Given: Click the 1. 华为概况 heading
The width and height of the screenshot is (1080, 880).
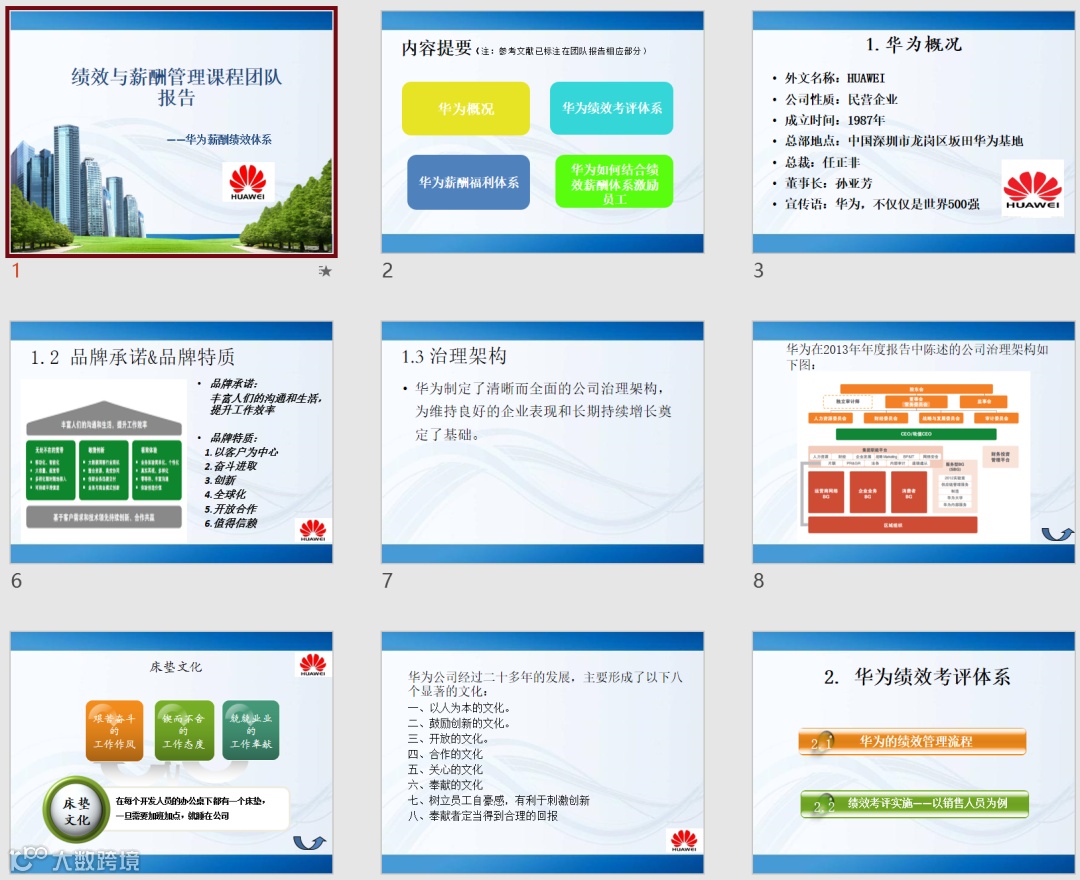Looking at the screenshot, I should (913, 44).
